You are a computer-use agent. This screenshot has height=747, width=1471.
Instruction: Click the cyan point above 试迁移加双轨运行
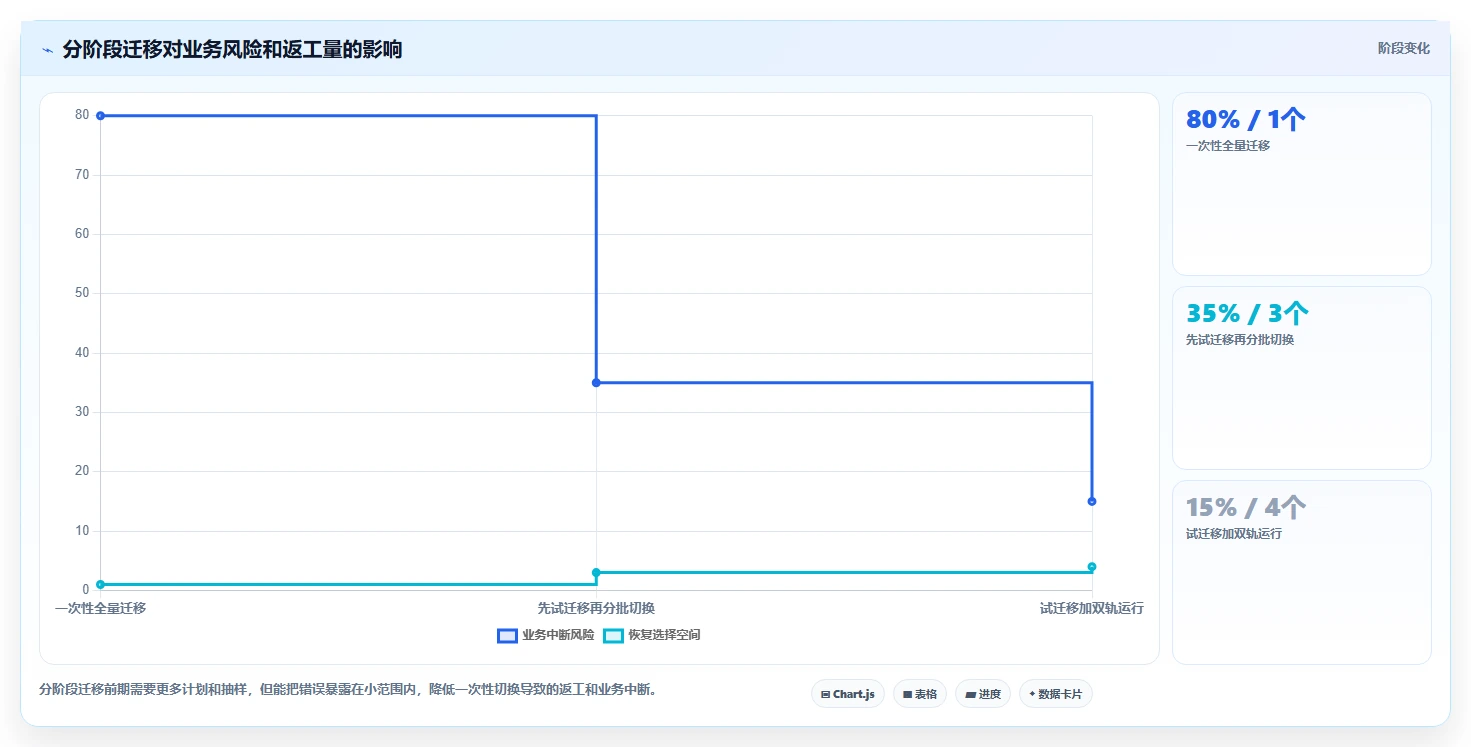coord(1092,567)
